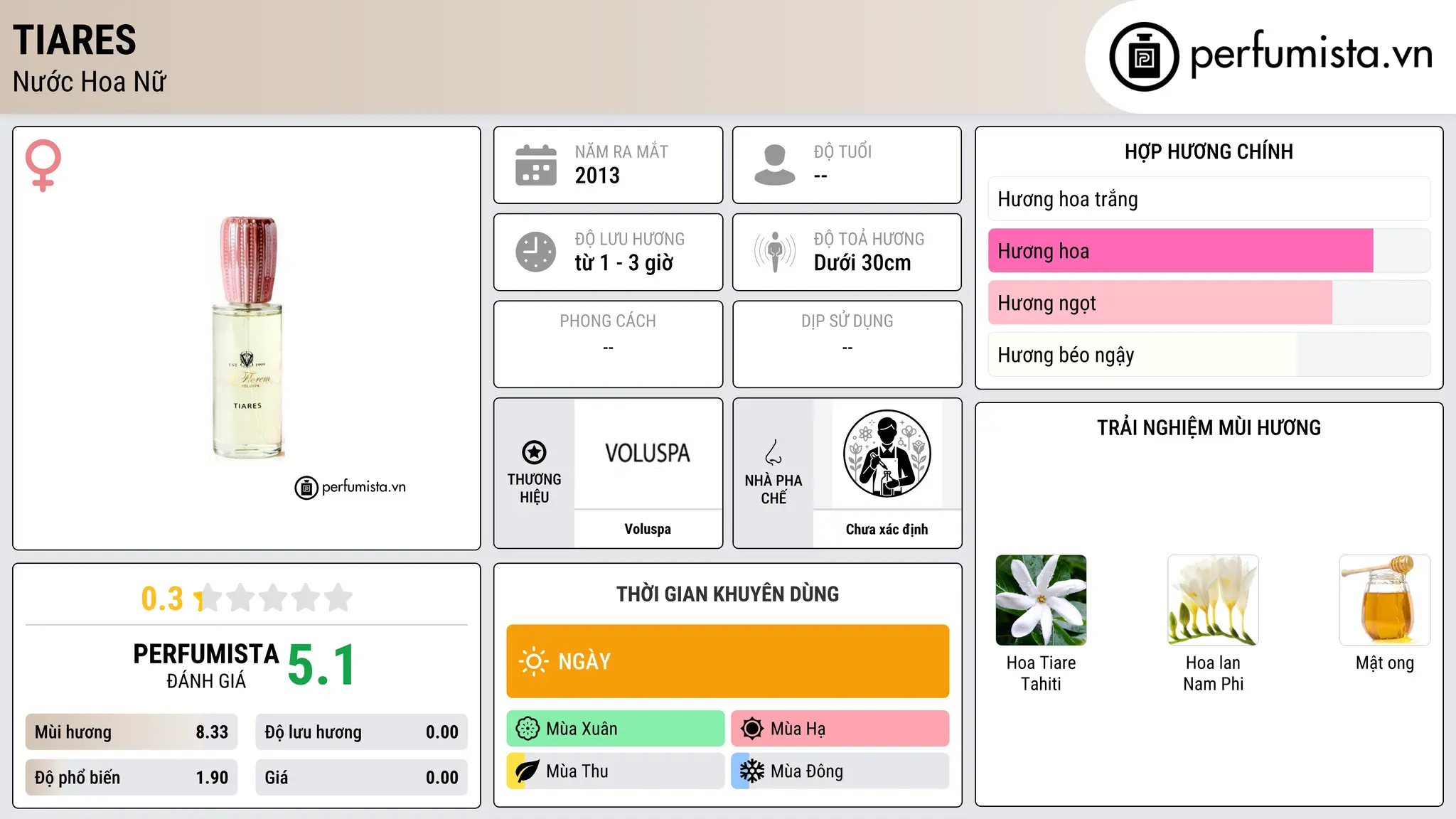Viewport: 1456px width, 819px height.
Task: Click the Hoa Tiare Tahiti caption
Action: tap(1041, 673)
